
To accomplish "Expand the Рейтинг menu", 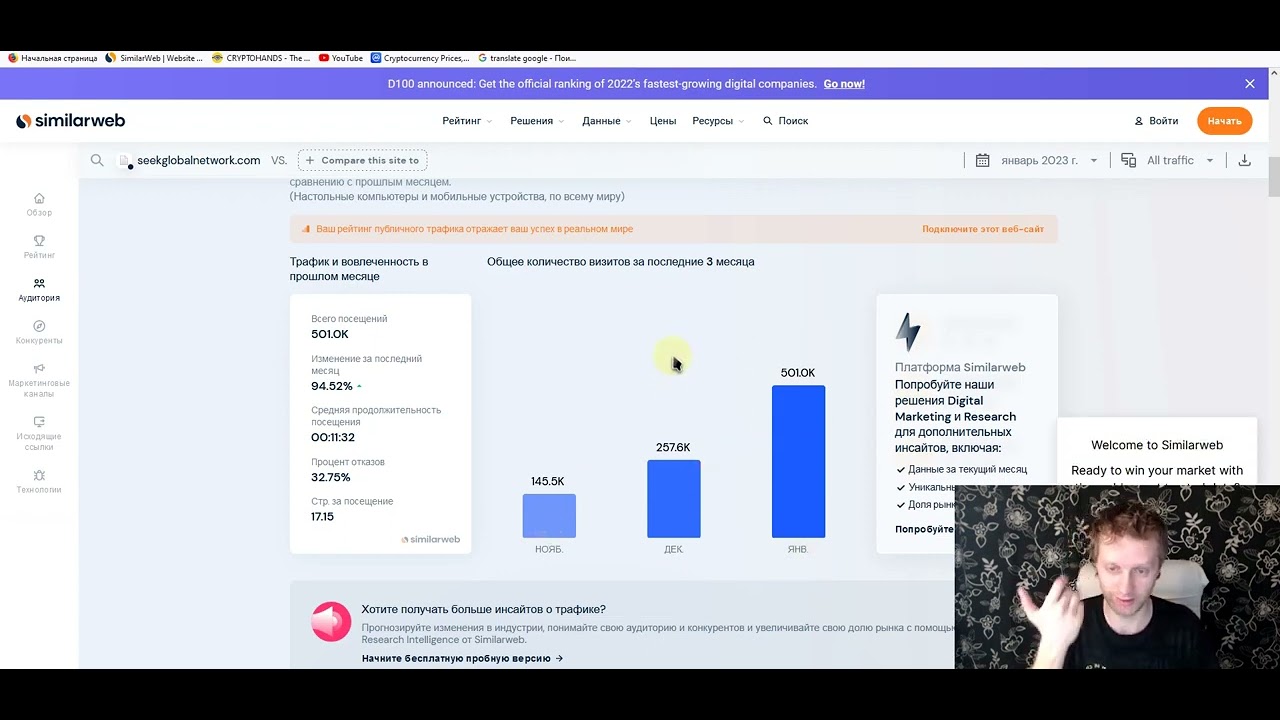I will (x=467, y=121).
